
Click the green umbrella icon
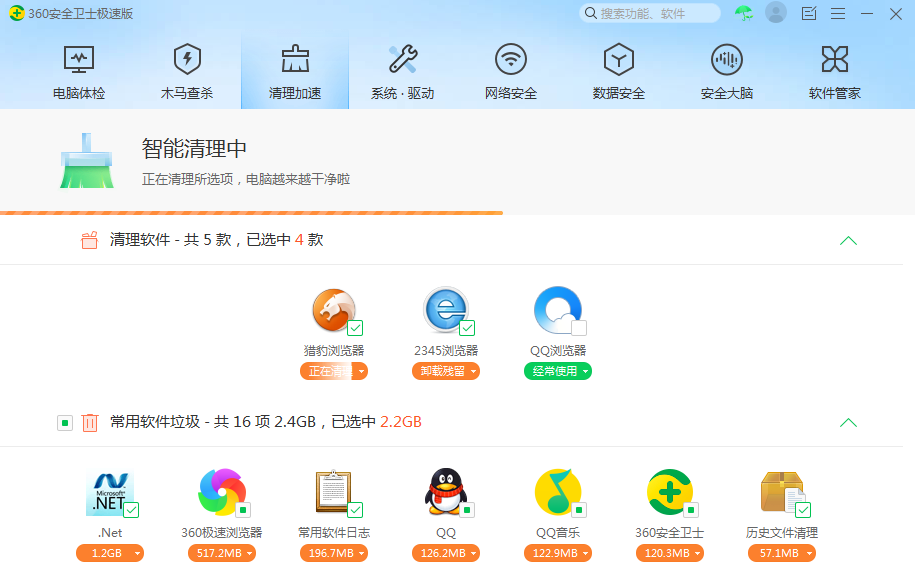743,13
